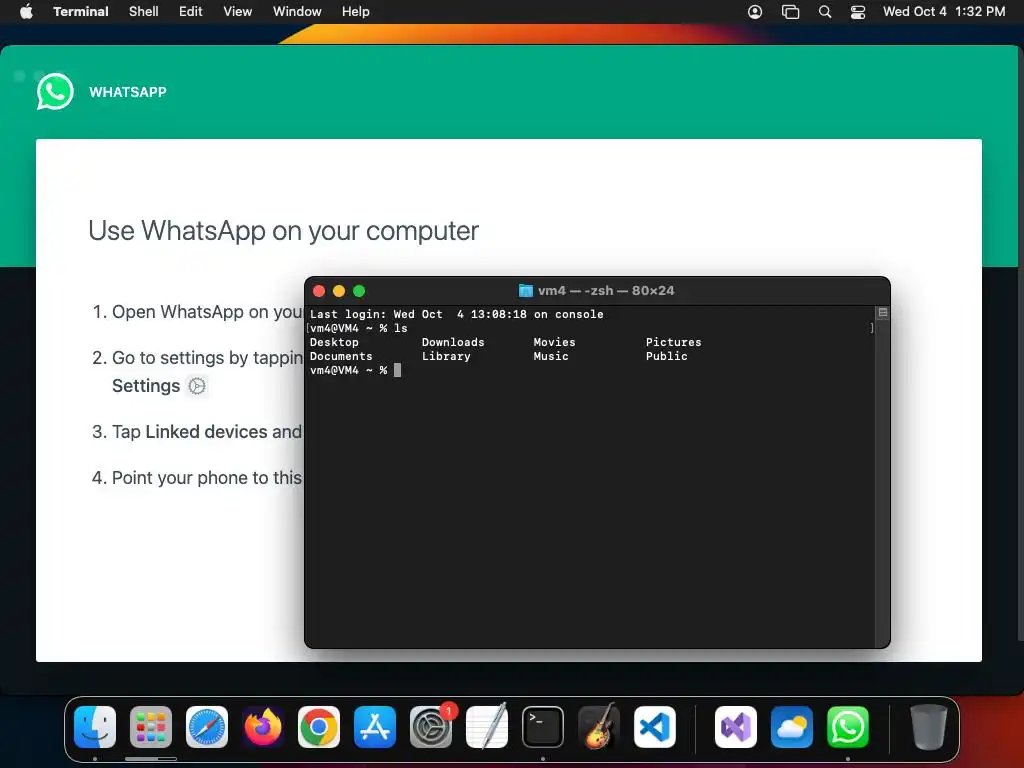This screenshot has height=768, width=1024.
Task: Launch GarageBand from the dock
Action: click(x=599, y=727)
